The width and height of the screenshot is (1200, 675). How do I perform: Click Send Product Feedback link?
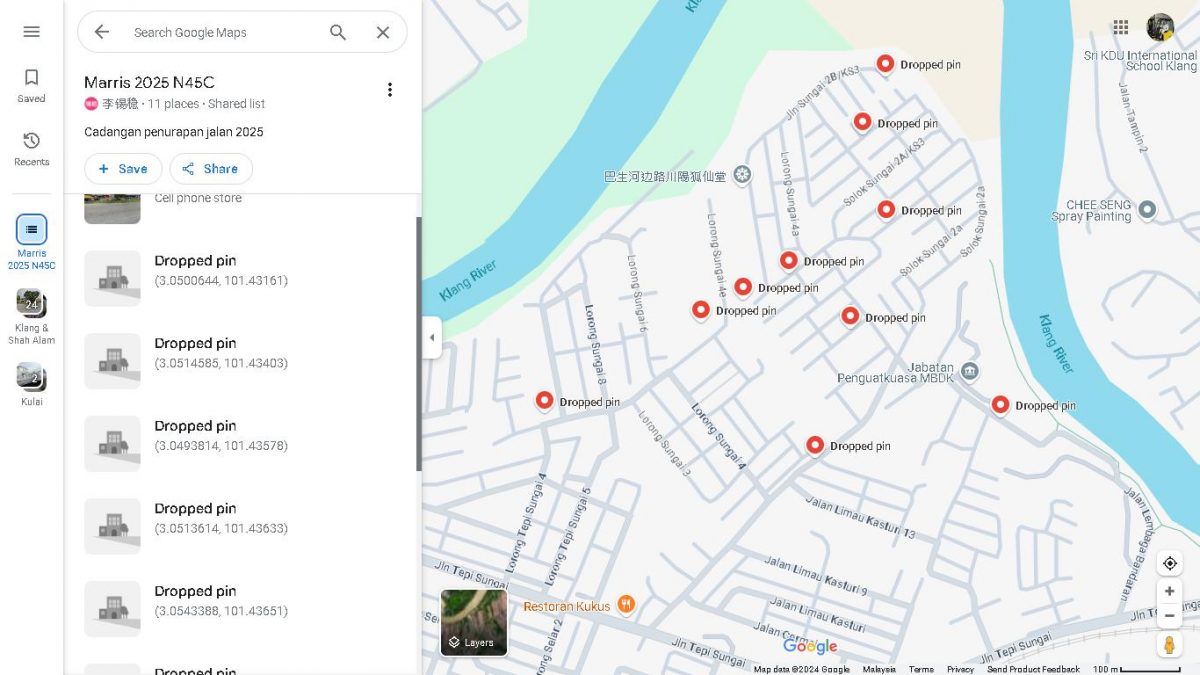[x=1033, y=669]
